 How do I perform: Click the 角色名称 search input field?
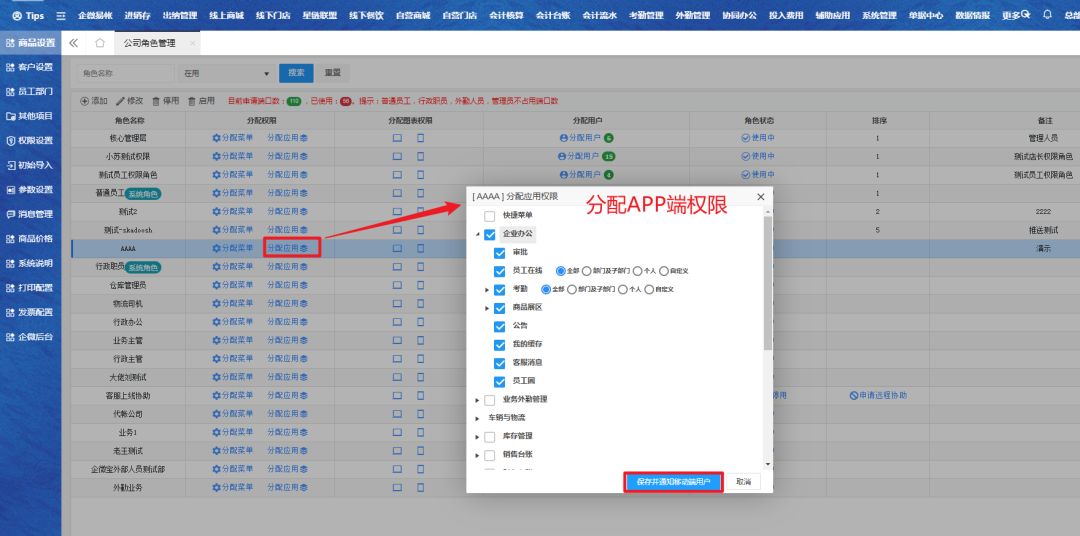point(125,73)
